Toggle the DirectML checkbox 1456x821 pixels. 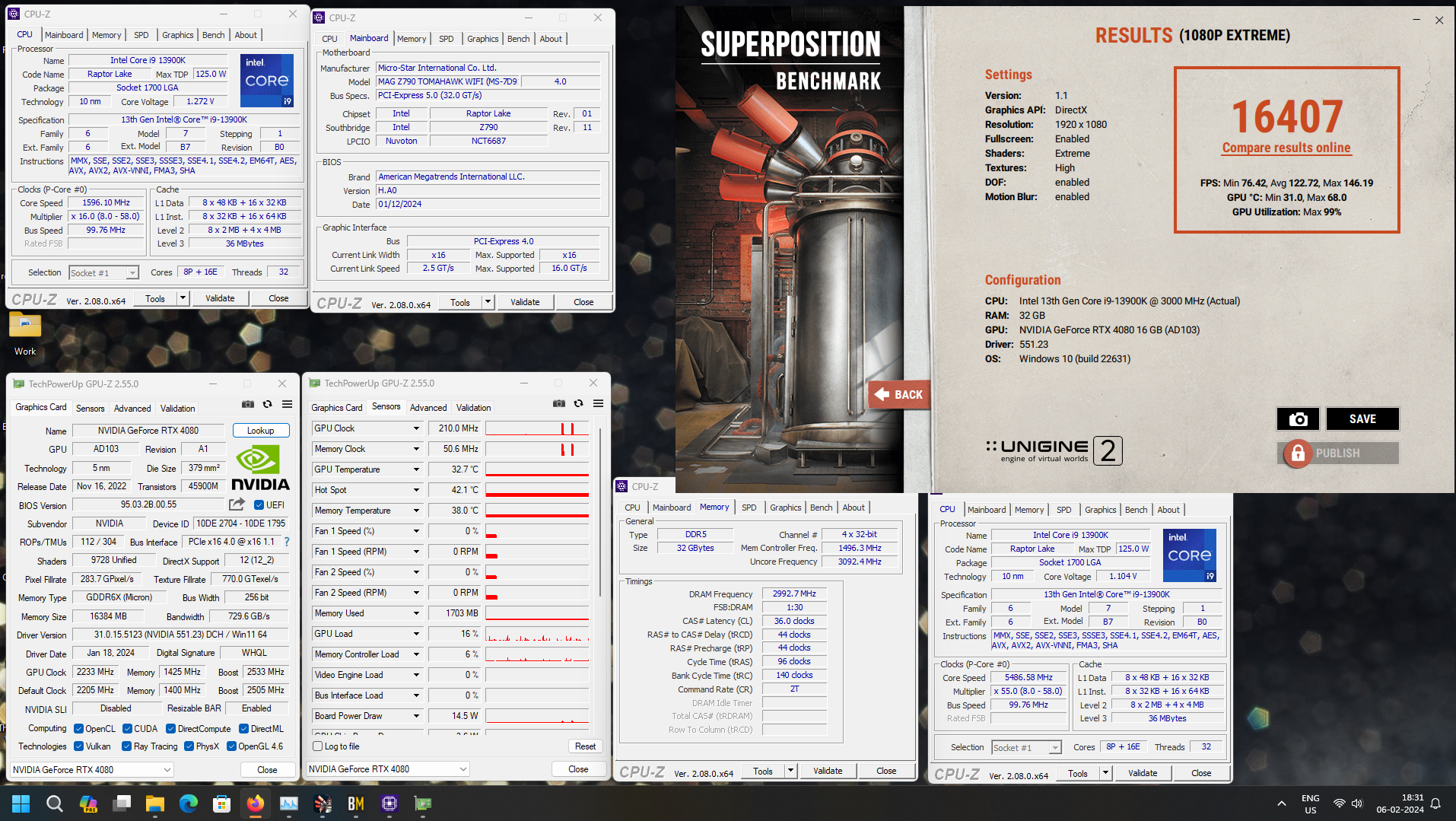point(243,728)
